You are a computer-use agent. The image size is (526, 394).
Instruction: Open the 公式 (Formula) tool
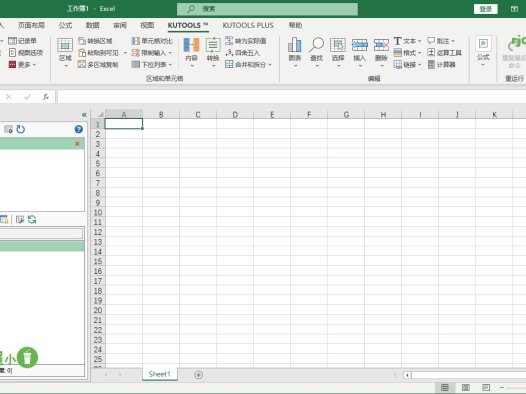tap(483, 51)
